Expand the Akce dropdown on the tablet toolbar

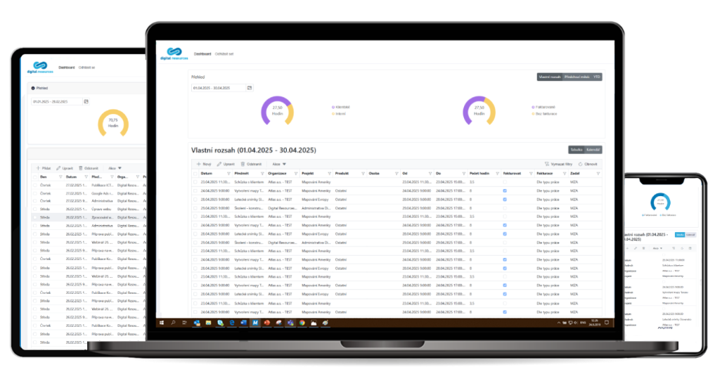[115, 168]
